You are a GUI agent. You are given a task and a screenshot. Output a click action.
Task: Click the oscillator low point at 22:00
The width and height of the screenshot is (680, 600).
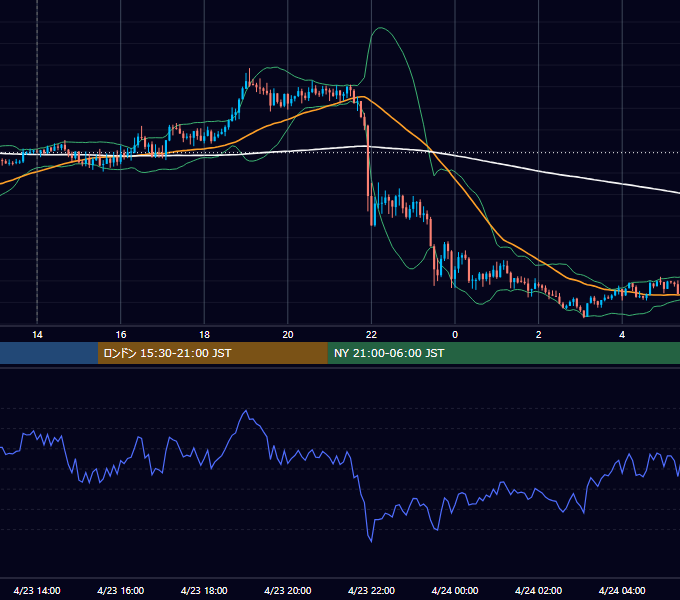(x=371, y=541)
